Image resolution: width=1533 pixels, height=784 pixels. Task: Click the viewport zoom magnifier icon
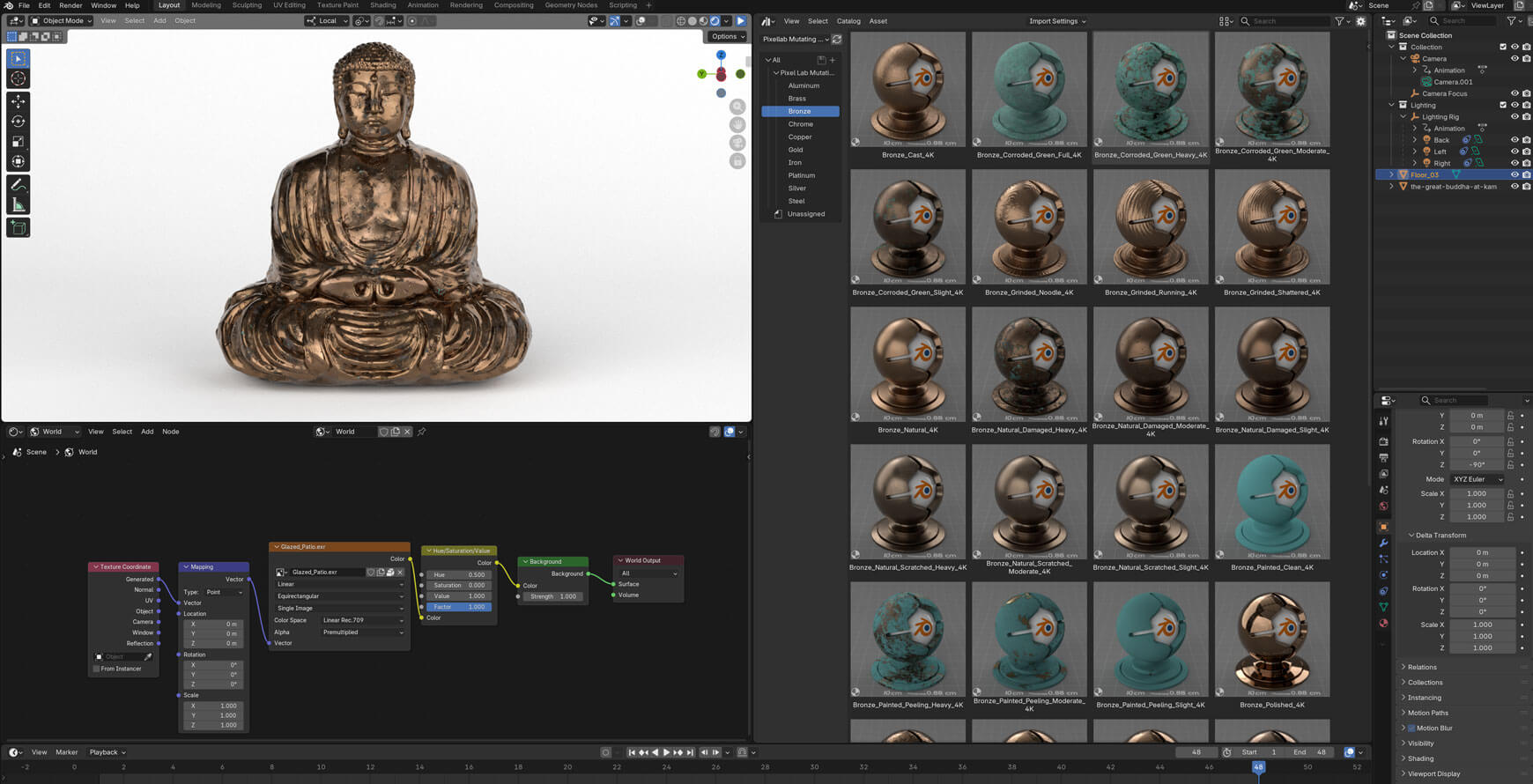(x=737, y=107)
